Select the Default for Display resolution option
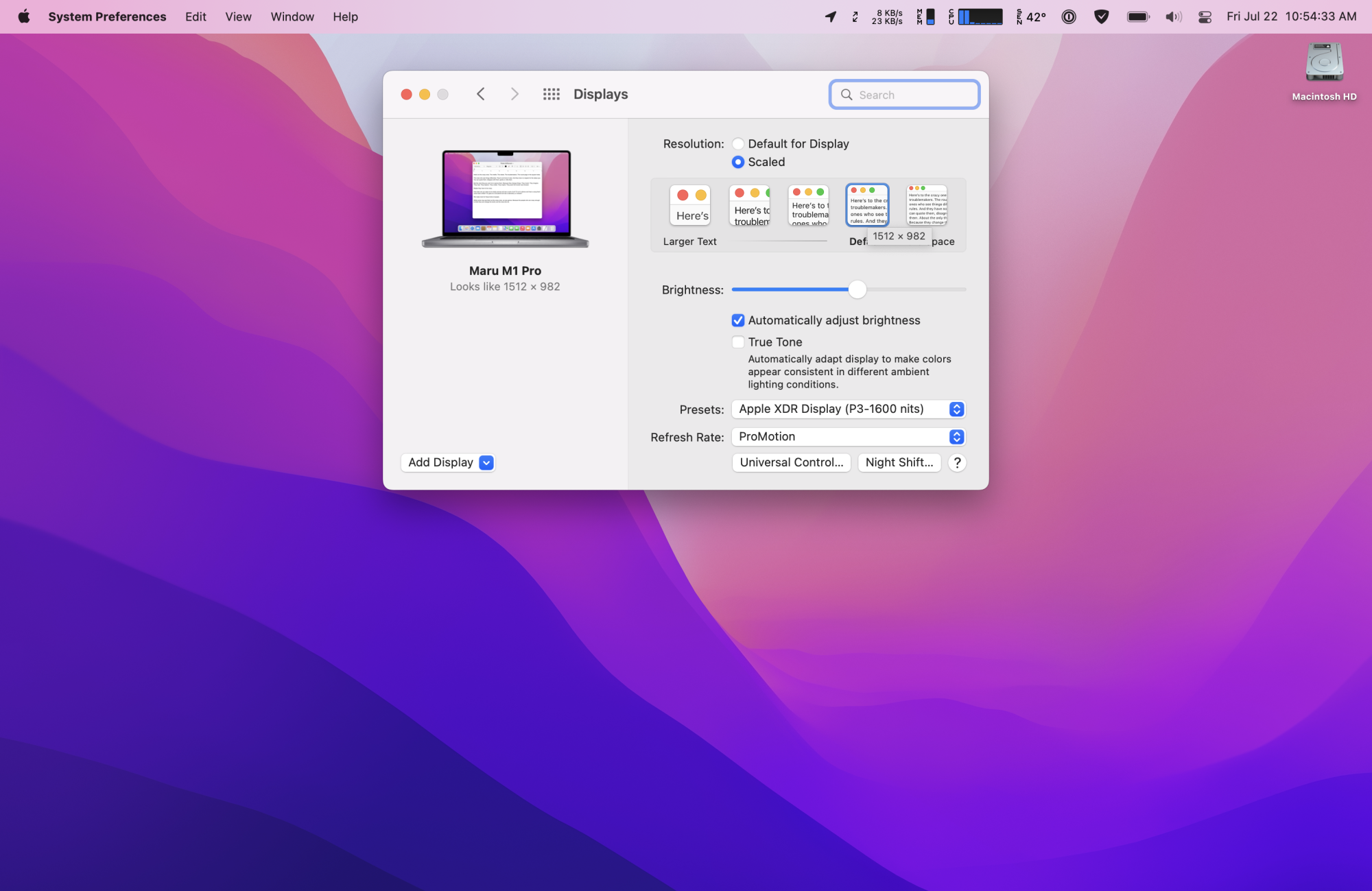Screen dimensions: 1372x891 [738, 144]
